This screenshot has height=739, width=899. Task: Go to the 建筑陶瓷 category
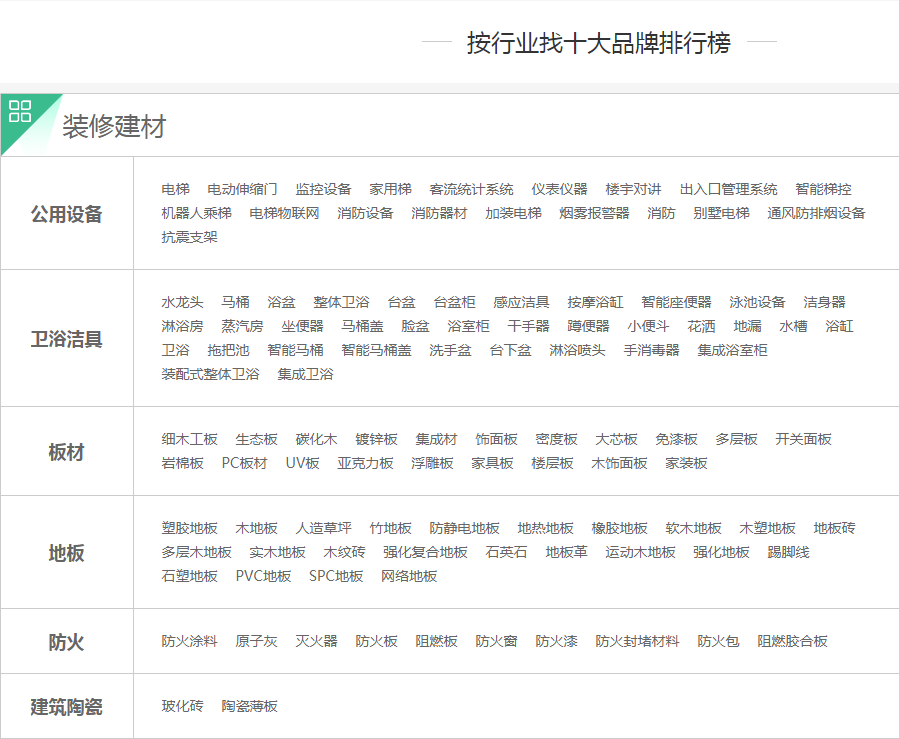click(66, 707)
